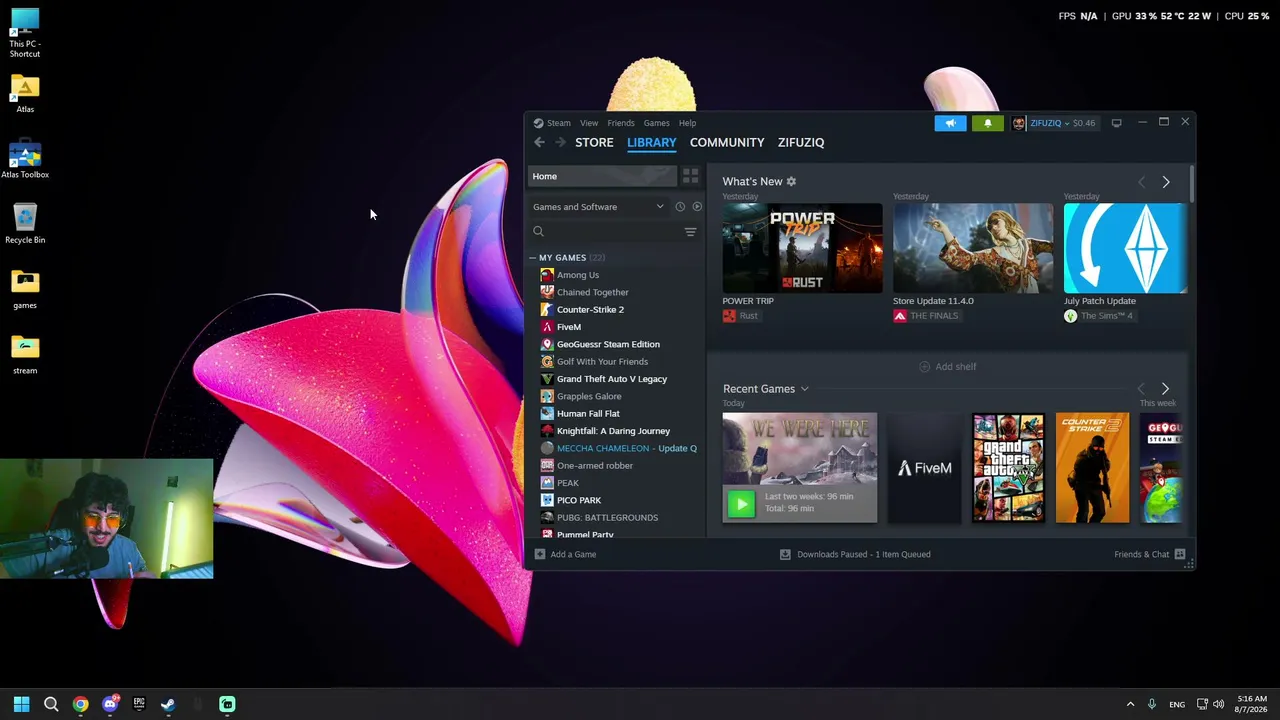
Task: Click the Add a Game plus icon
Action: 540,554
